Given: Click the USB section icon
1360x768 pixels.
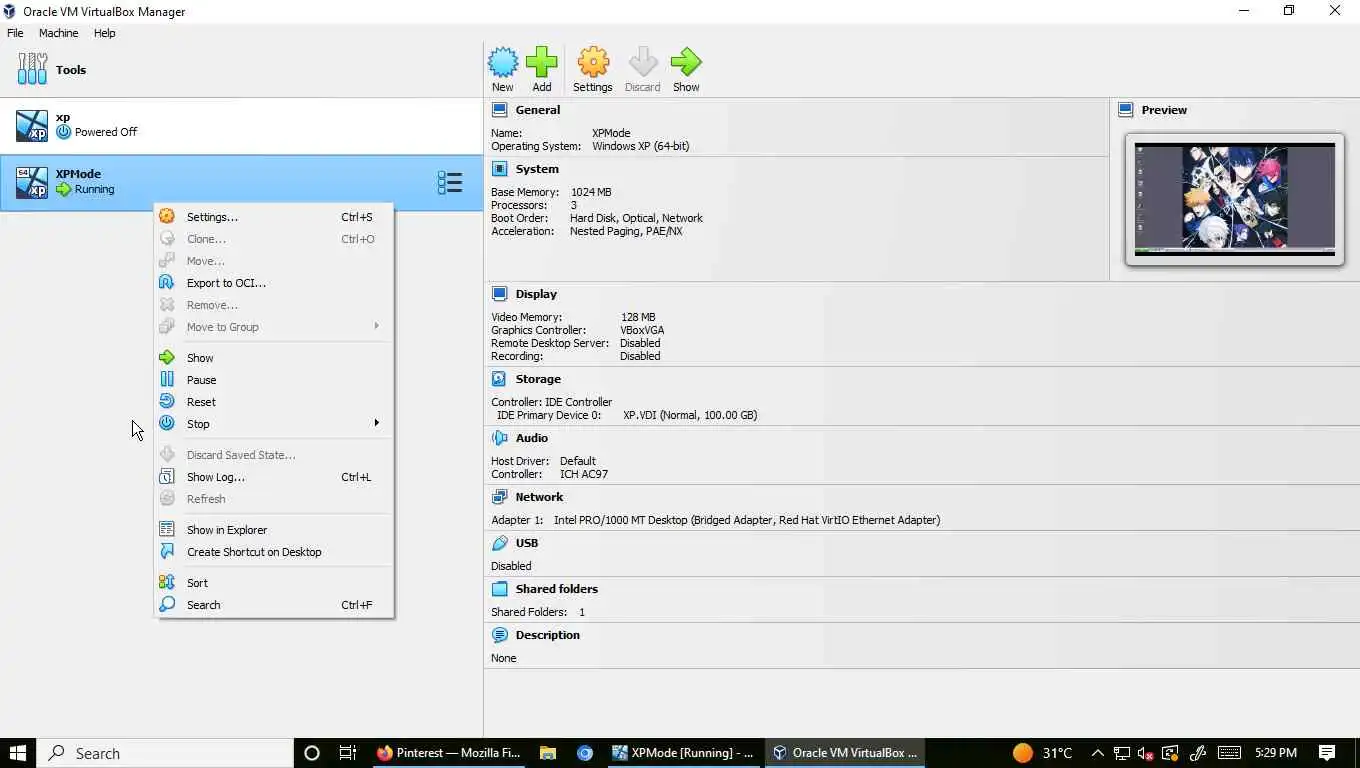Looking at the screenshot, I should pyautogui.click(x=500, y=543).
